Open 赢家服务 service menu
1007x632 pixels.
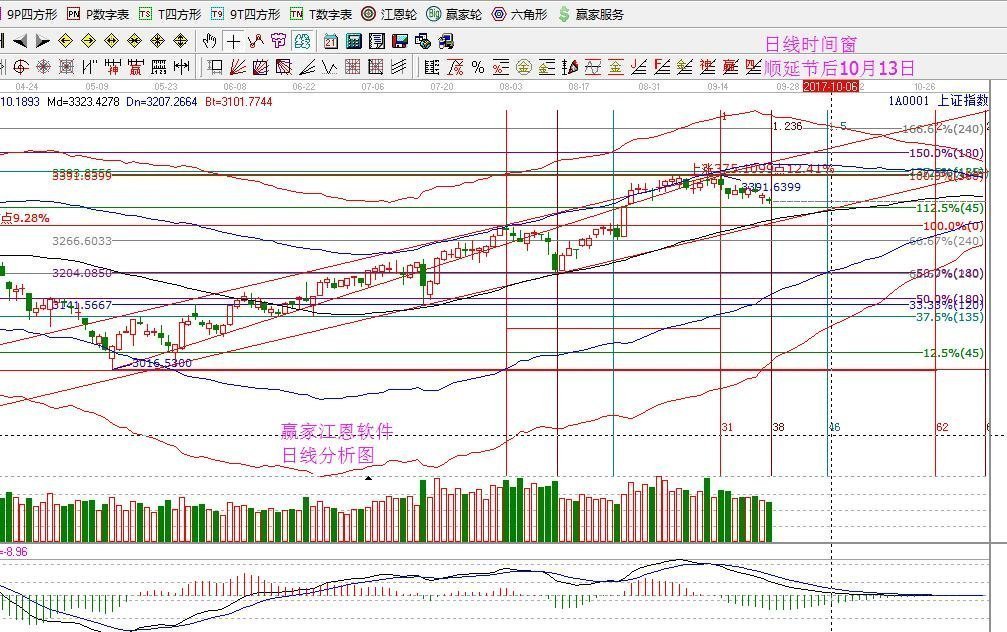tap(591, 14)
